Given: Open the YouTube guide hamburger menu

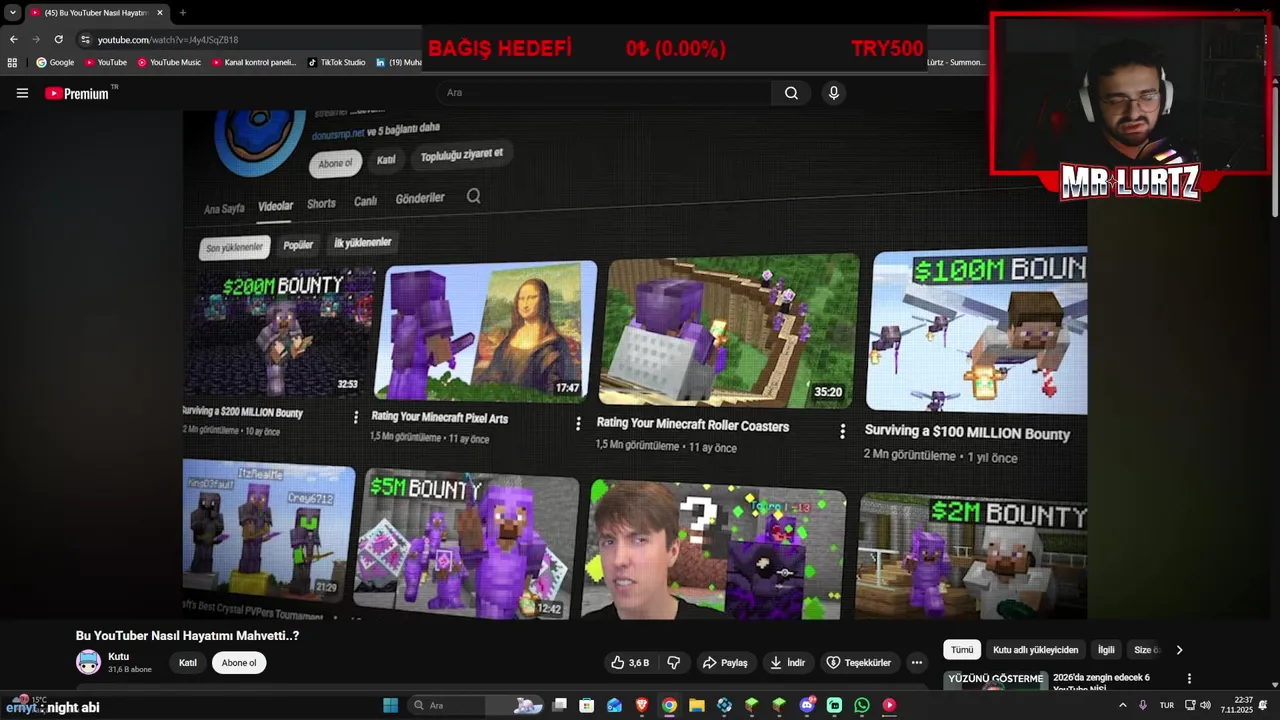Looking at the screenshot, I should click(22, 93).
